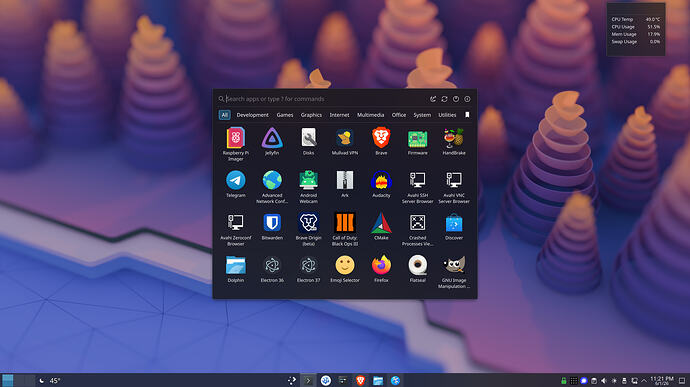Switch to Development category
690x387 pixels.
252,115
